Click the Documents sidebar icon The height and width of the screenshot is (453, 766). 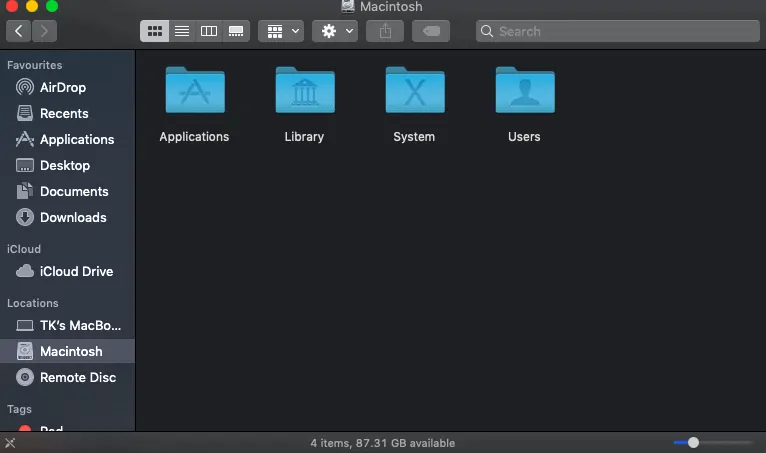[x=25, y=191]
